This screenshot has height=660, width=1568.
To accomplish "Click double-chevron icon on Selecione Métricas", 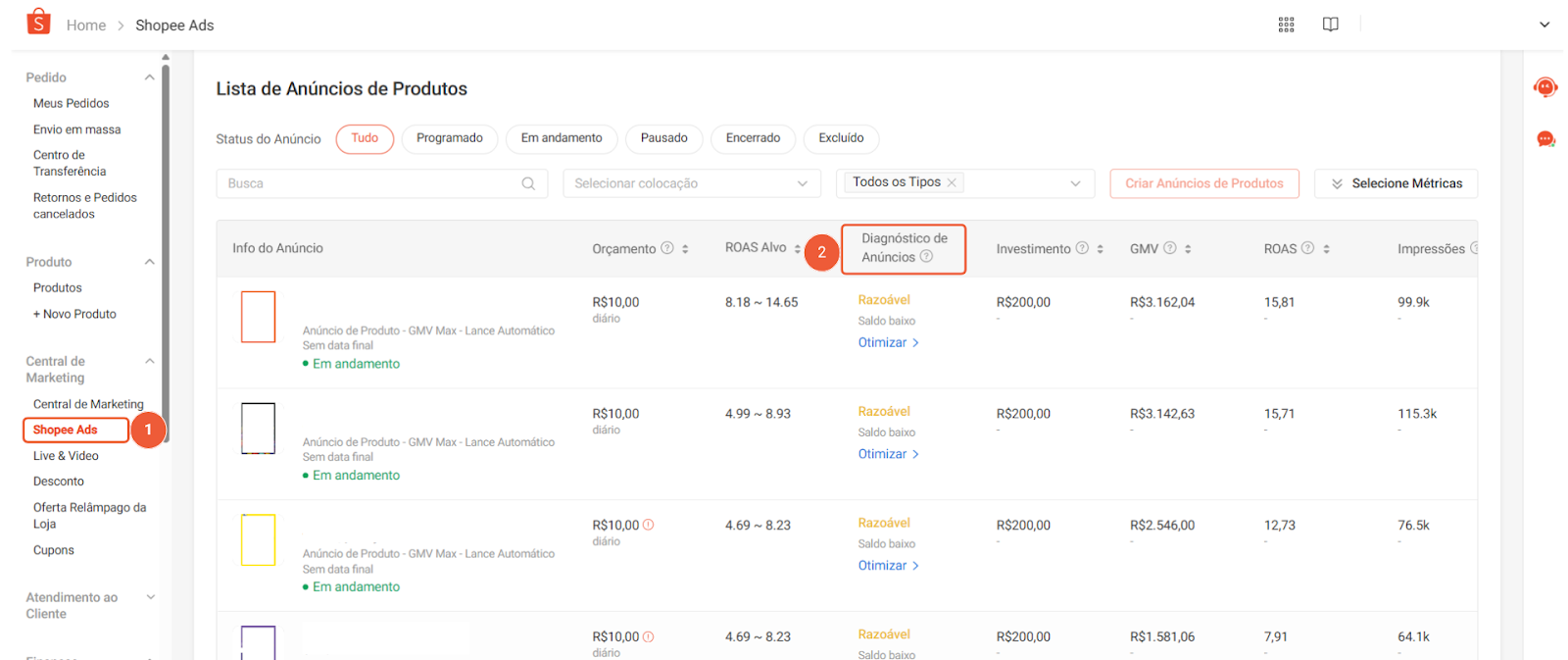I will click(x=1337, y=183).
